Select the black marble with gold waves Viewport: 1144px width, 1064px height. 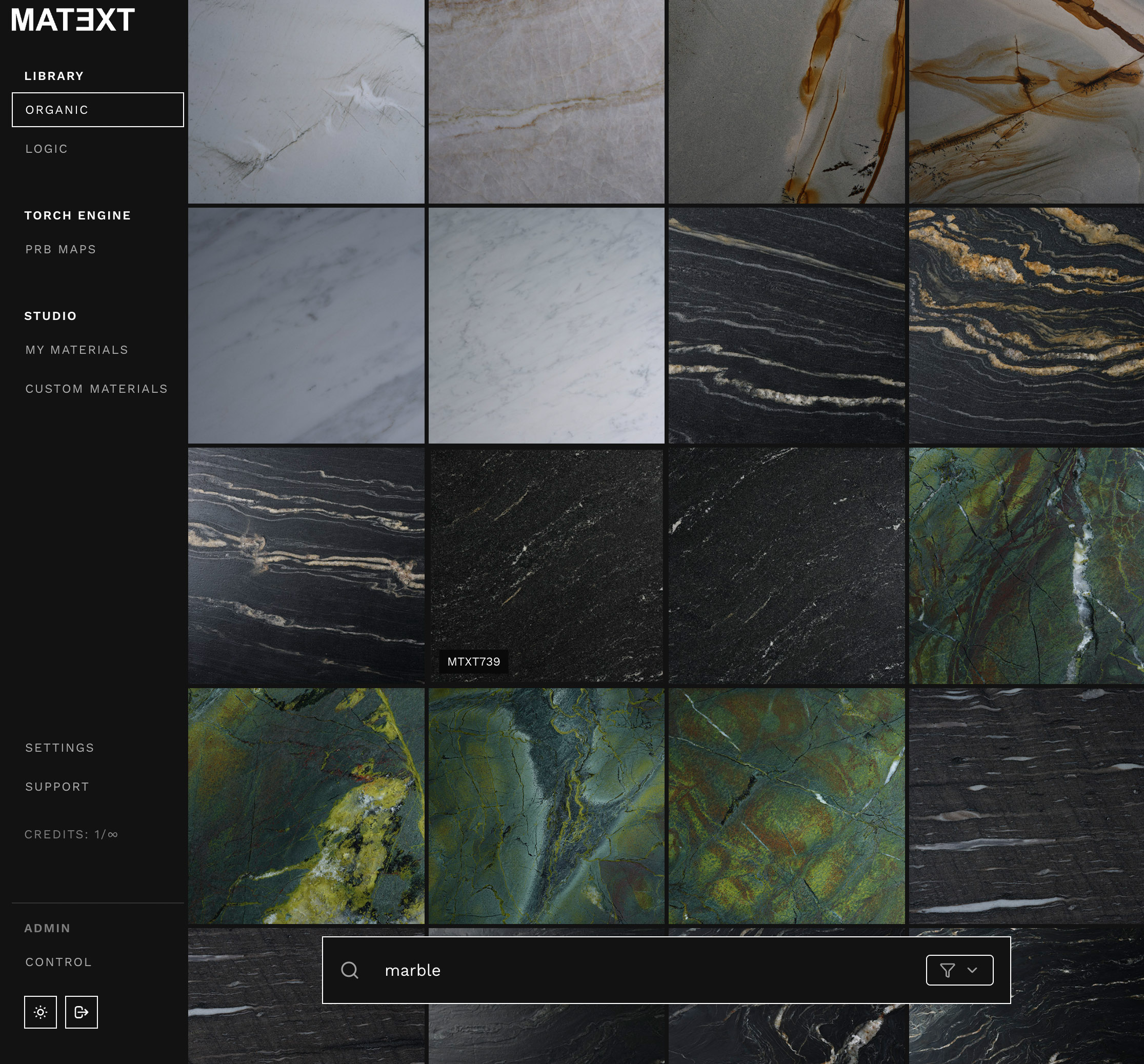1026,325
